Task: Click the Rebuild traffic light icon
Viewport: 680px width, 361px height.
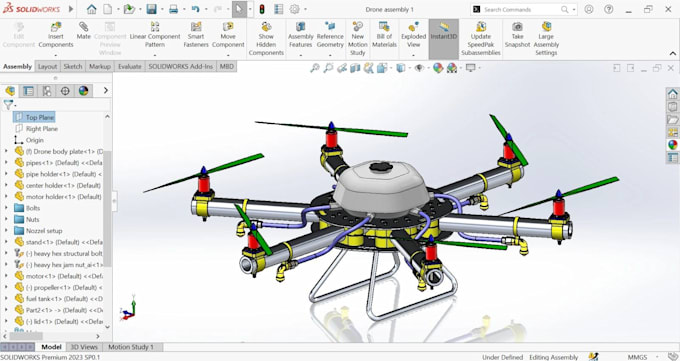Action: (x=262, y=9)
